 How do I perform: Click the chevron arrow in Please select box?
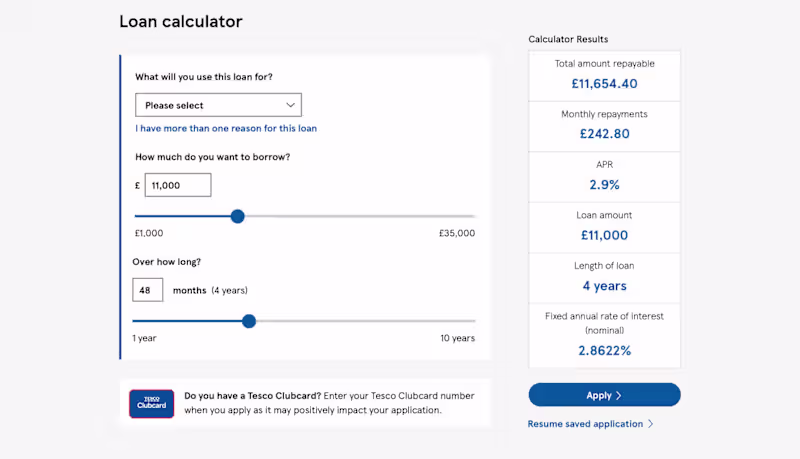[291, 105]
